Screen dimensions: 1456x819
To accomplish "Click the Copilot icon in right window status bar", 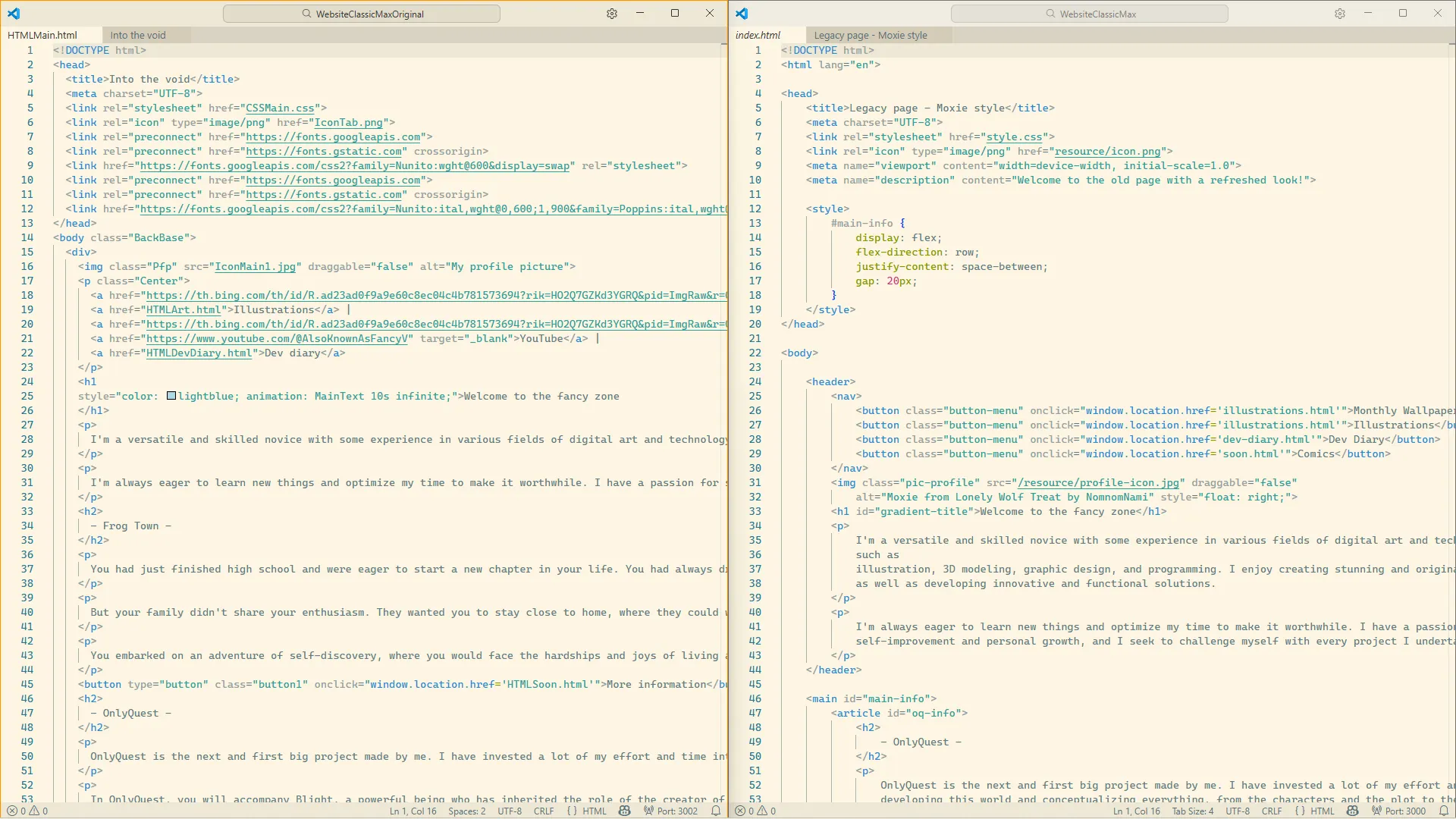I will 1352,811.
